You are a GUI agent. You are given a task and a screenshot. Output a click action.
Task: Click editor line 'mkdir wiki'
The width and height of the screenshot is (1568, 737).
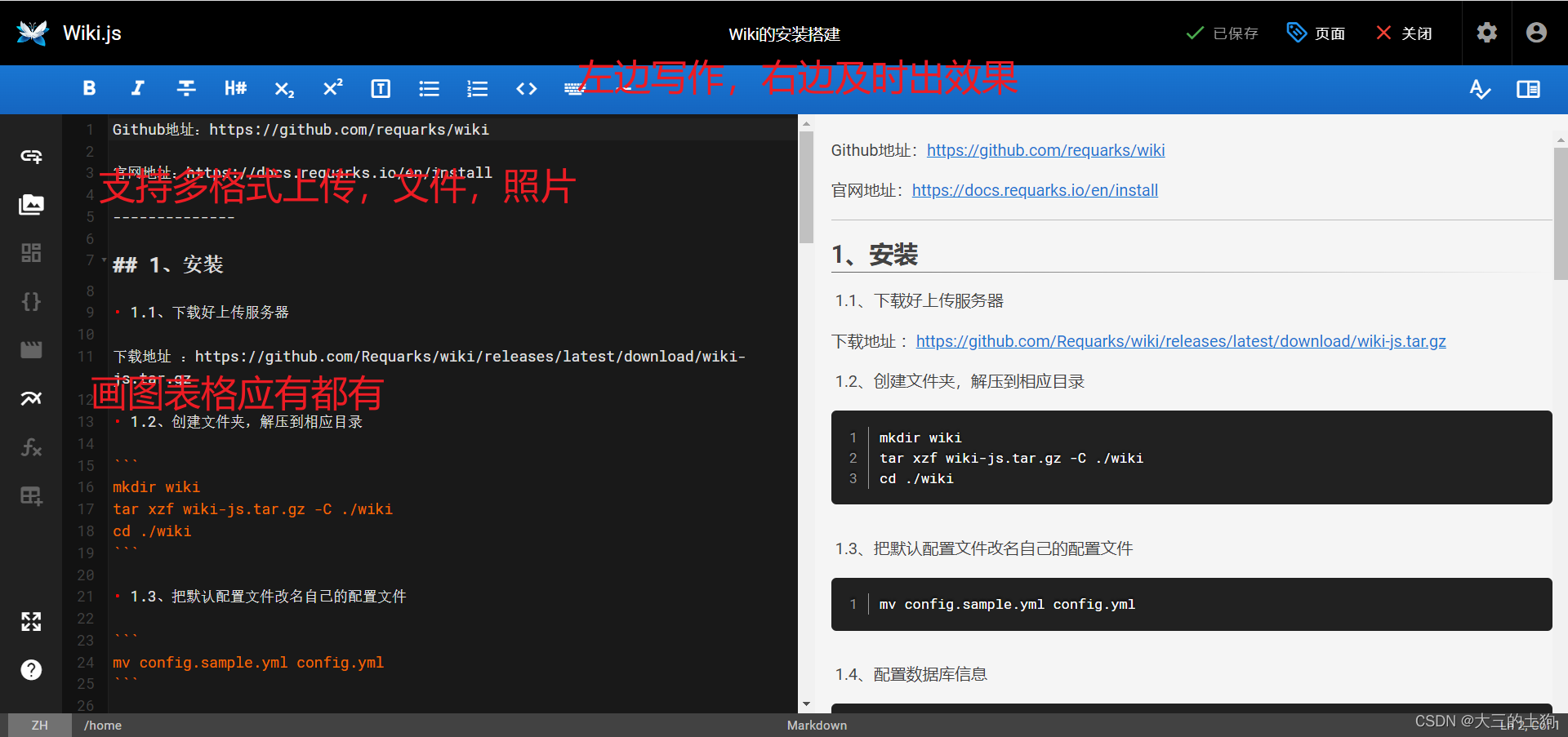coord(156,487)
